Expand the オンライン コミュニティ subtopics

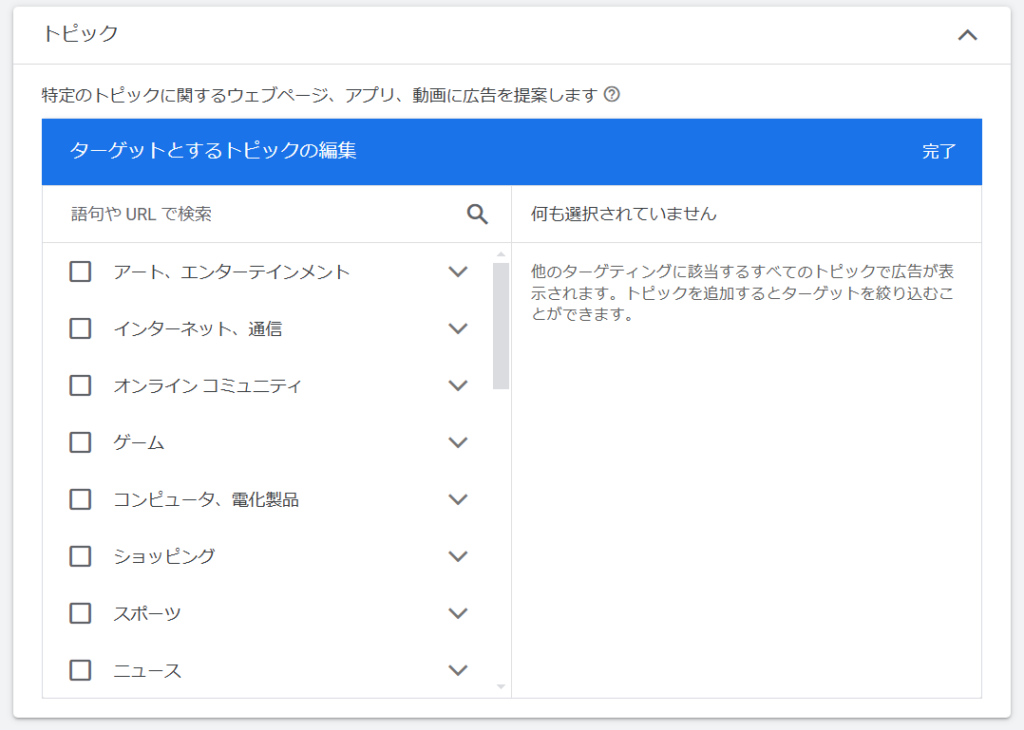click(458, 385)
